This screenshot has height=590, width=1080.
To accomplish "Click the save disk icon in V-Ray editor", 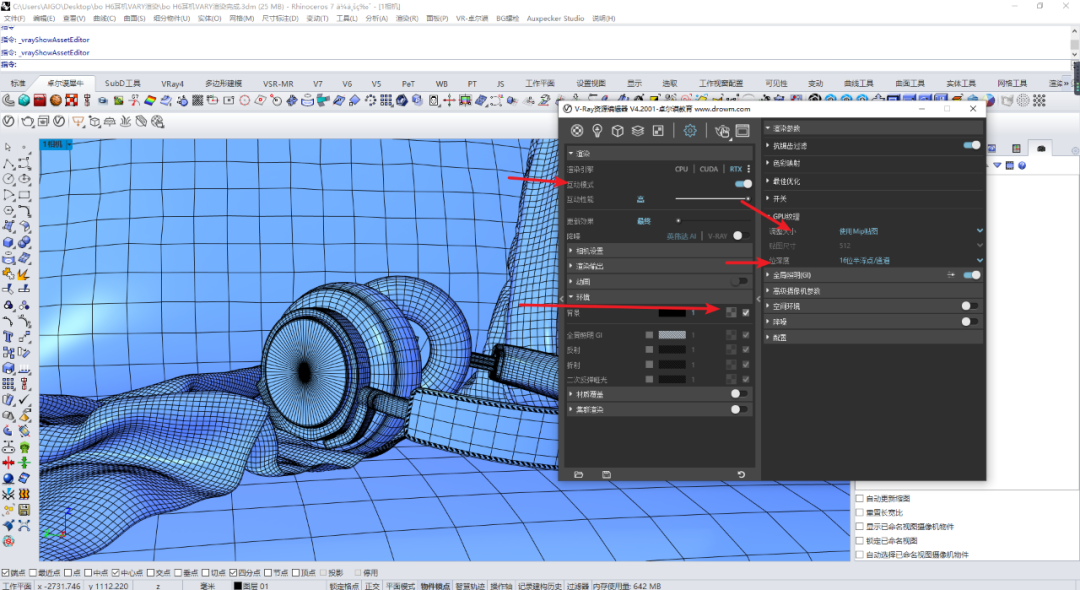I will tap(606, 474).
